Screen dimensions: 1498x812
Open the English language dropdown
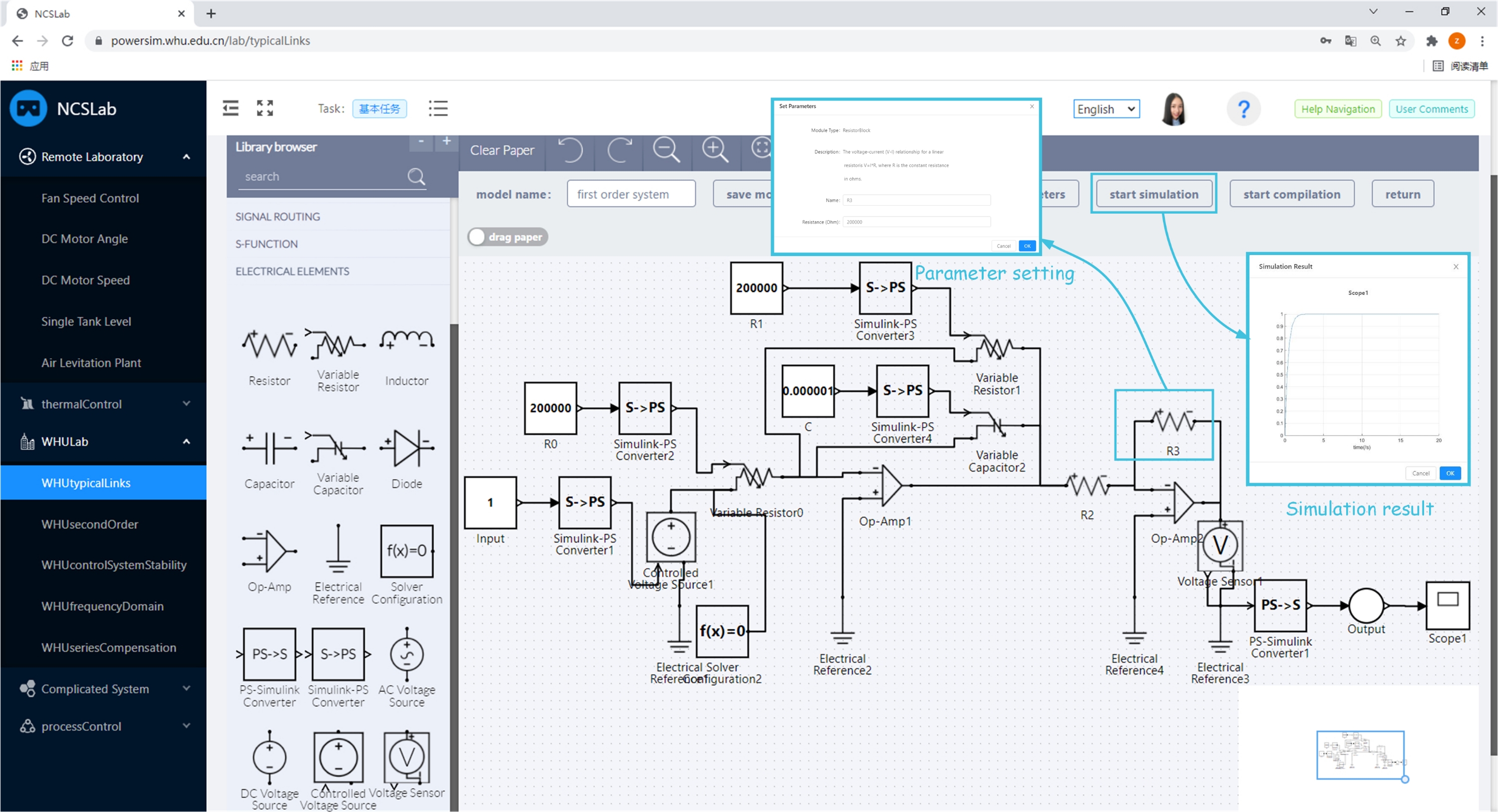[x=1106, y=109]
